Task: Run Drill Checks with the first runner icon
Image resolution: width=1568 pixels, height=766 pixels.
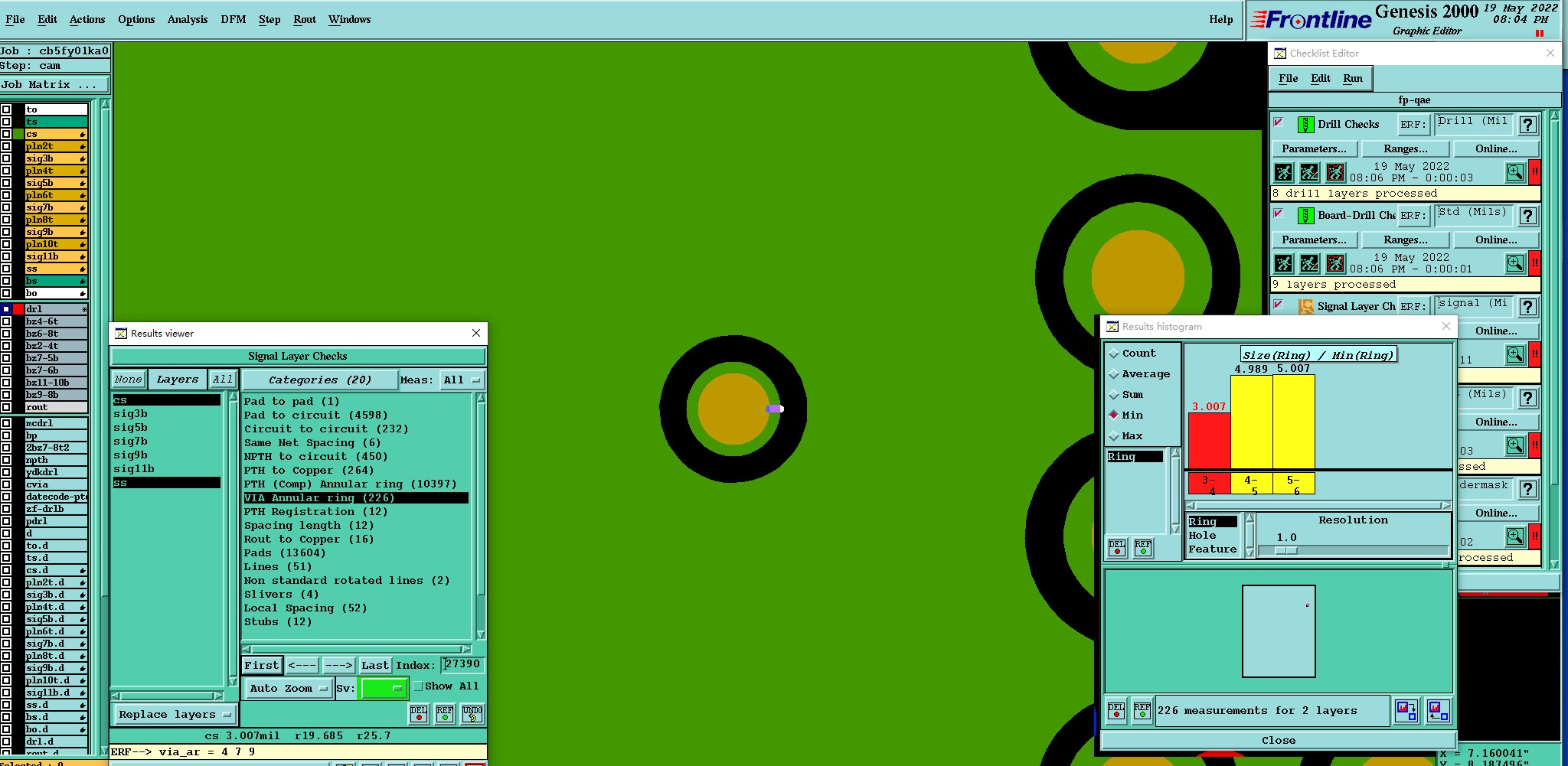Action: (1284, 172)
